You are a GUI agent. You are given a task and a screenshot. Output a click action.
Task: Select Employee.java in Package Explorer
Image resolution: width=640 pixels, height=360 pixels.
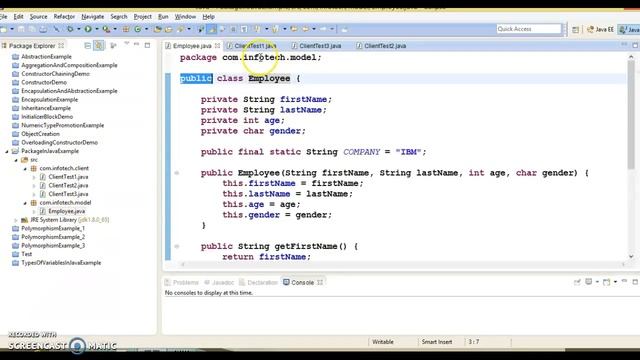click(67, 211)
